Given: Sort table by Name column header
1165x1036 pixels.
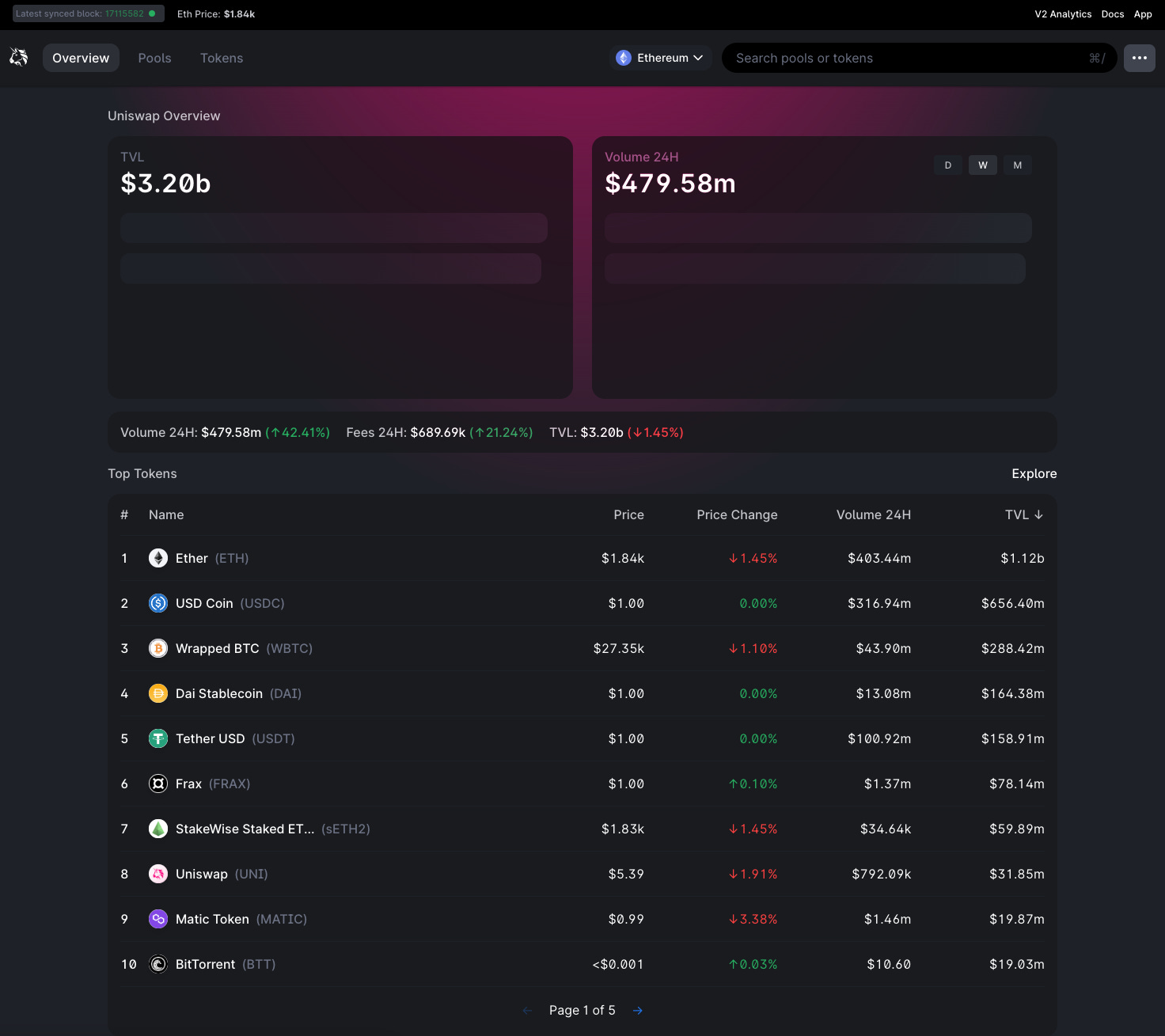Looking at the screenshot, I should pyautogui.click(x=166, y=514).
